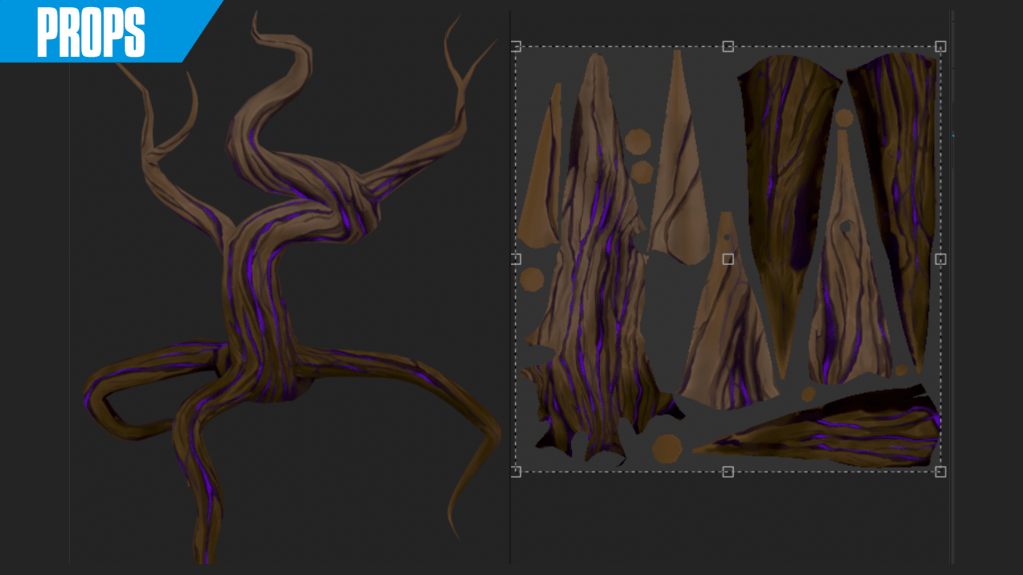Click the bottom-left transform handle
Viewport: 1023px width, 575px height.
click(517, 471)
